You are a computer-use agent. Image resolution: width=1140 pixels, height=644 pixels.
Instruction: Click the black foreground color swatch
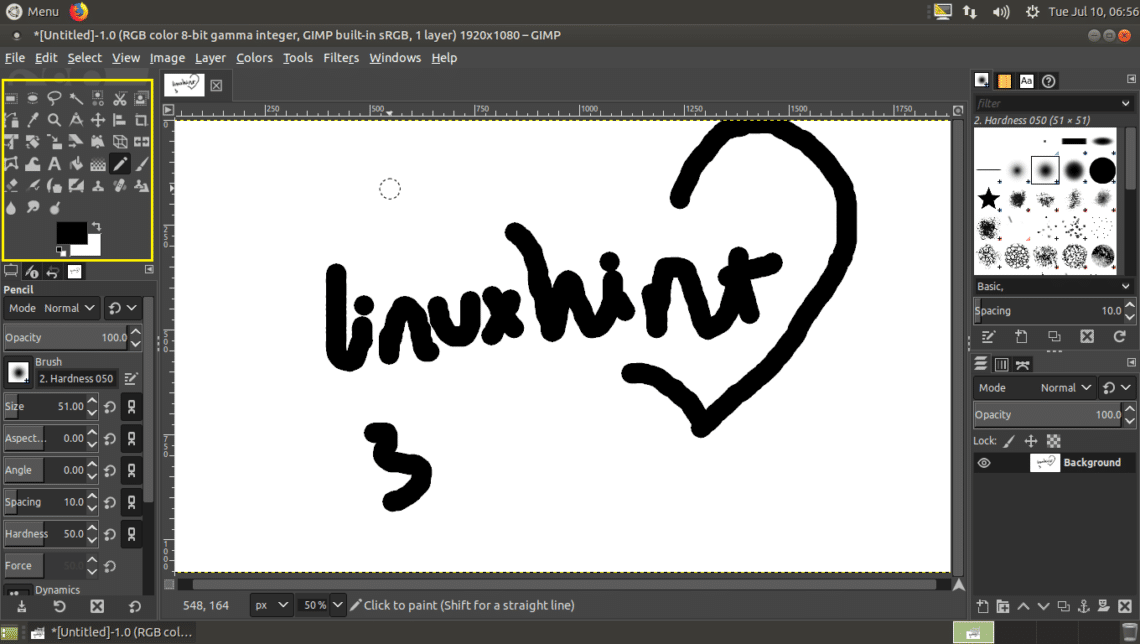[x=71, y=233]
